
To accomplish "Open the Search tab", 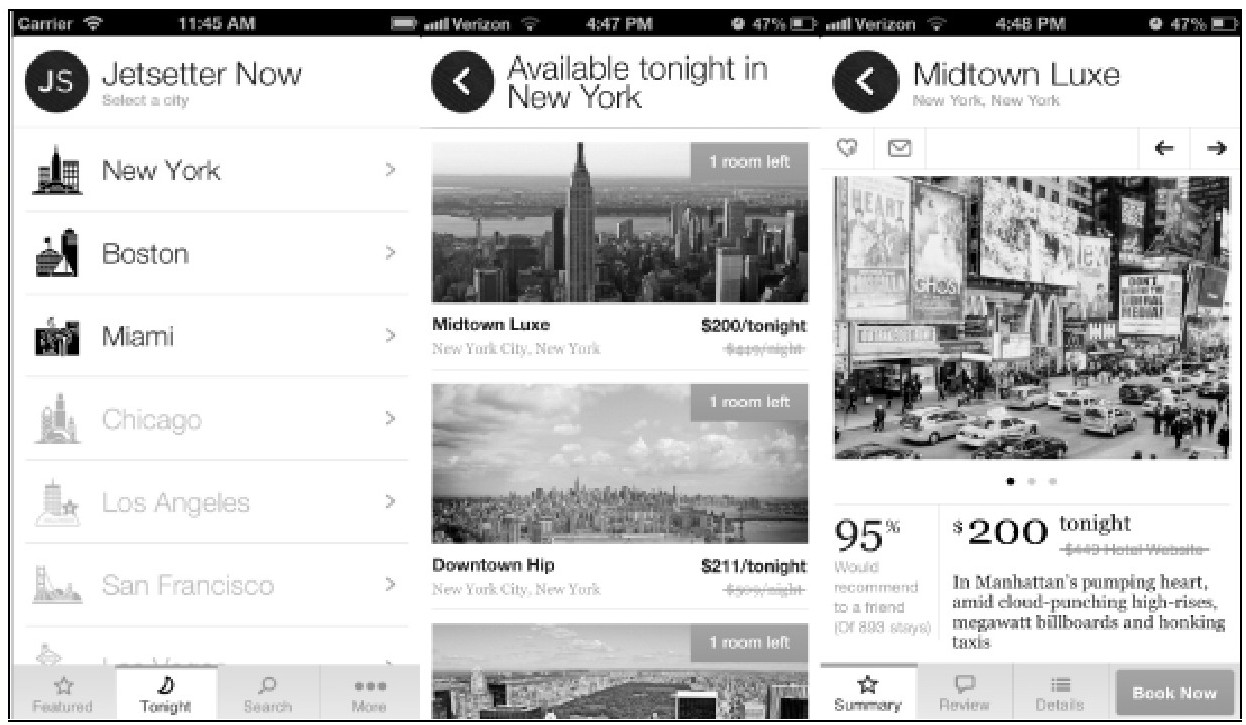I will [x=267, y=693].
